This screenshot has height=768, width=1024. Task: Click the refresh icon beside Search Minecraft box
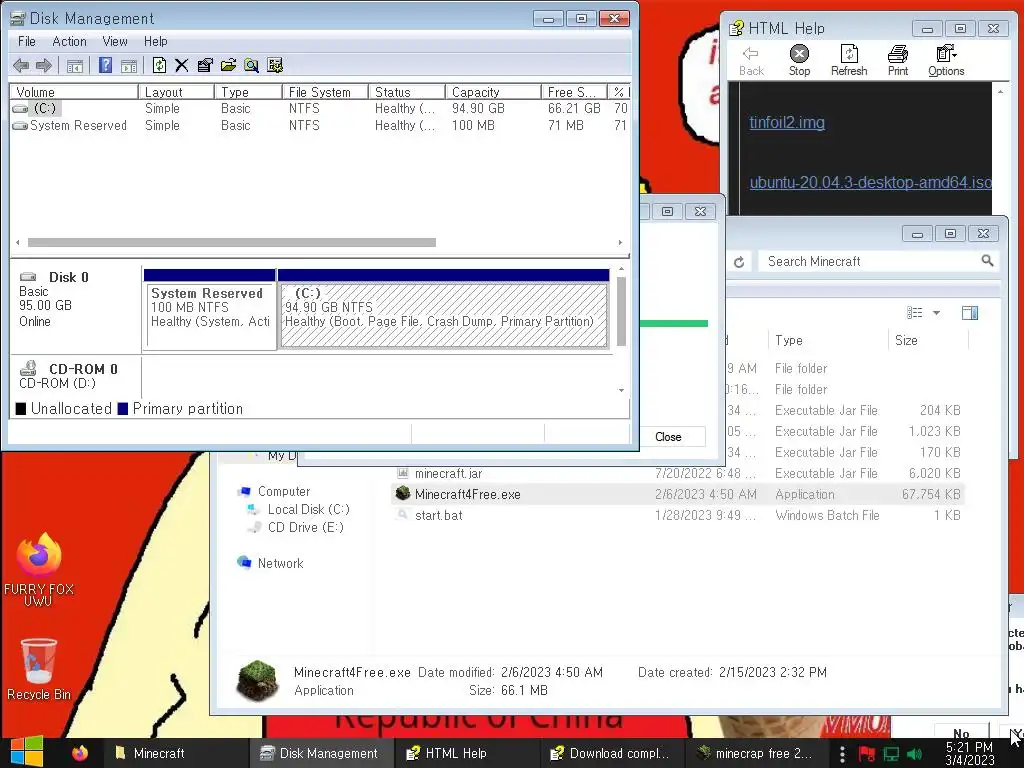[x=739, y=262]
